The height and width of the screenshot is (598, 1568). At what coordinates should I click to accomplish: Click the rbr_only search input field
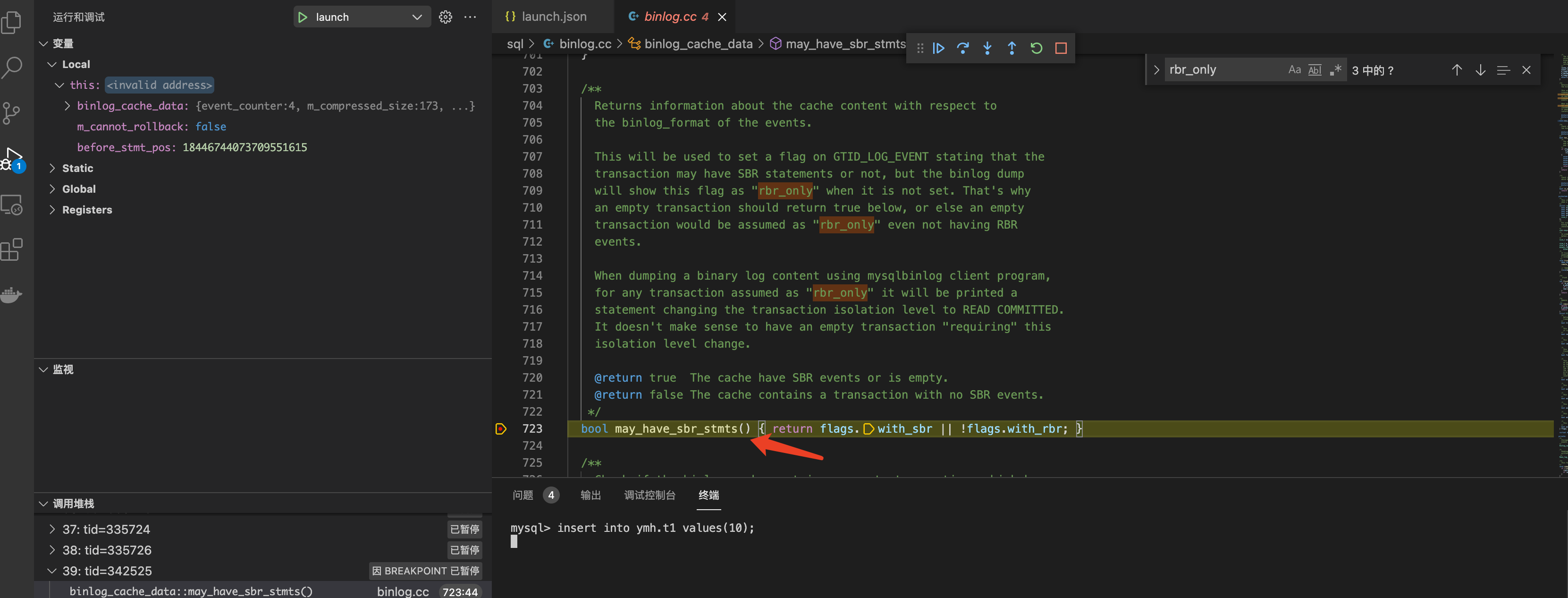[1223, 70]
